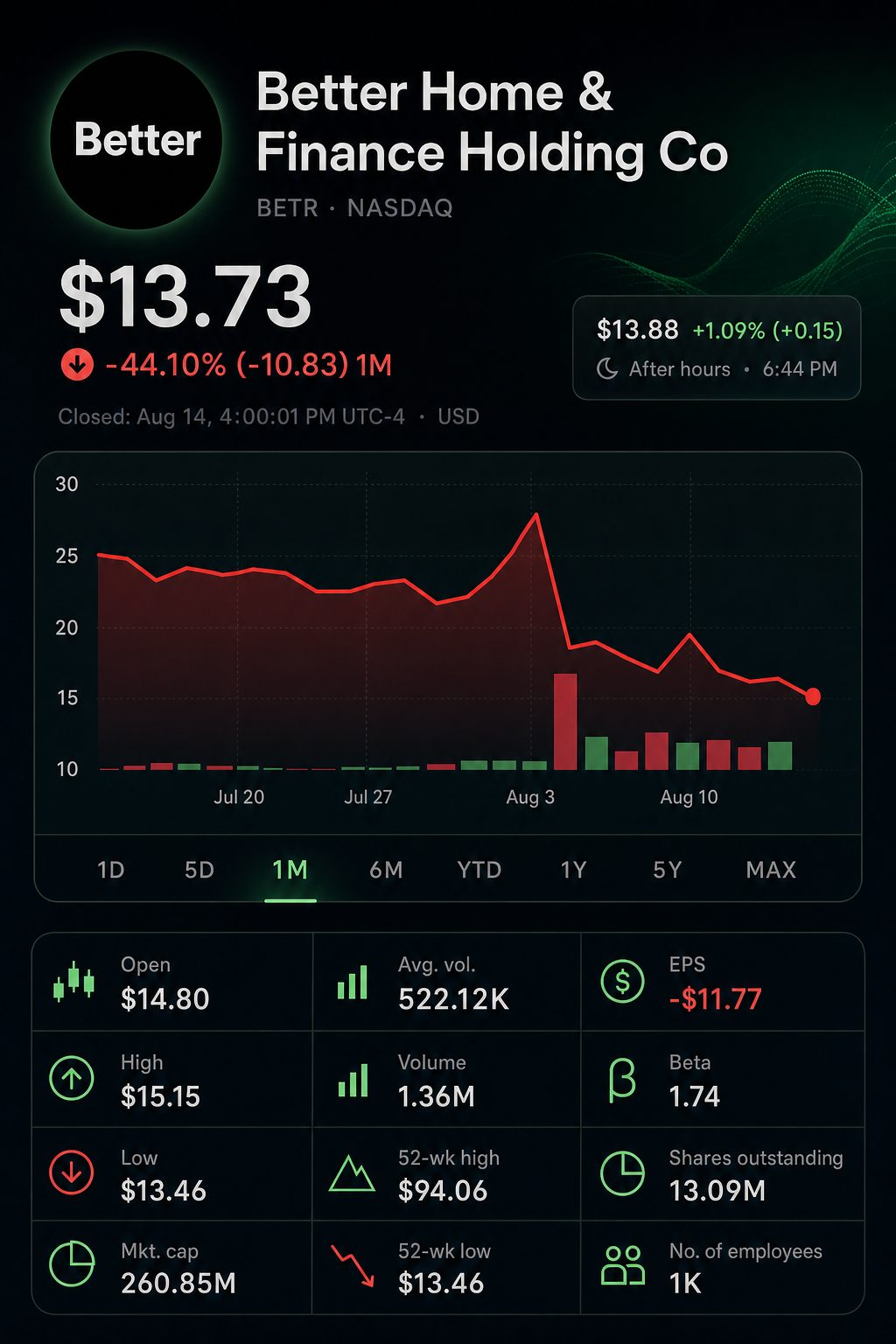Click the mountain icon beside 52-wk high
This screenshot has height=1344, width=896.
pos(352,1173)
